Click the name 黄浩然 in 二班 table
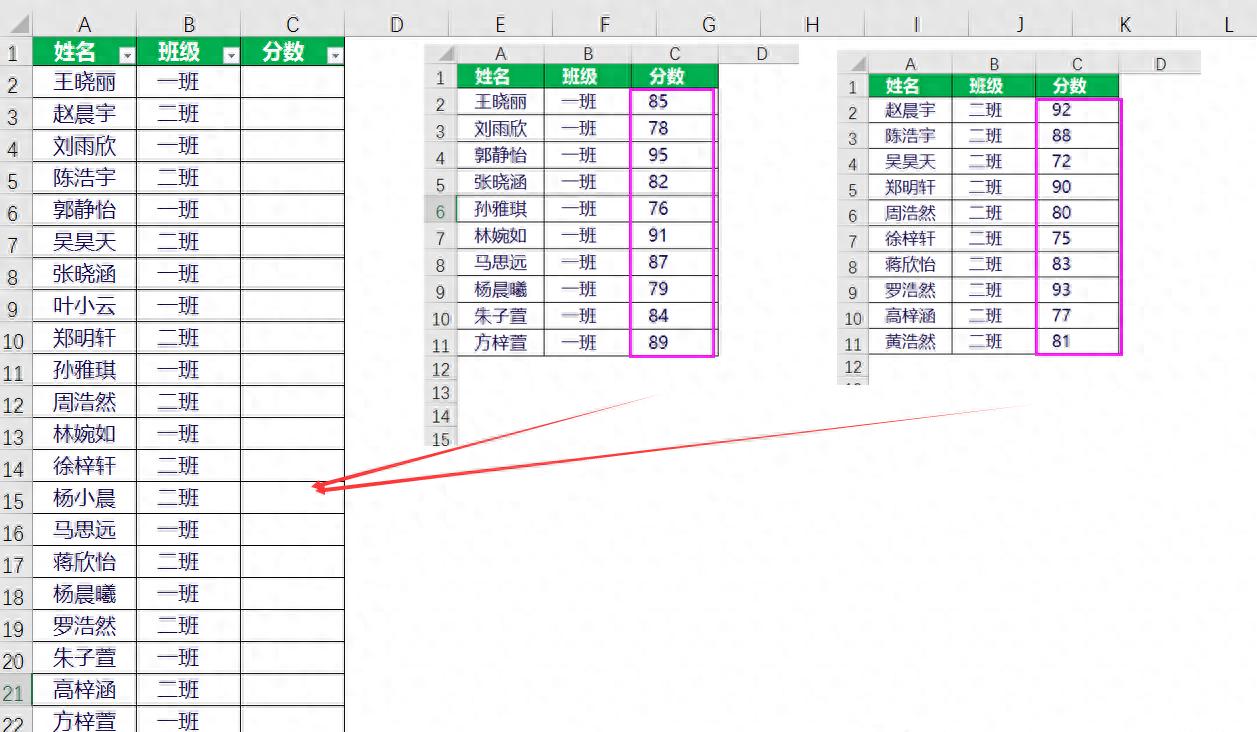Image resolution: width=1257 pixels, height=732 pixels. 910,341
